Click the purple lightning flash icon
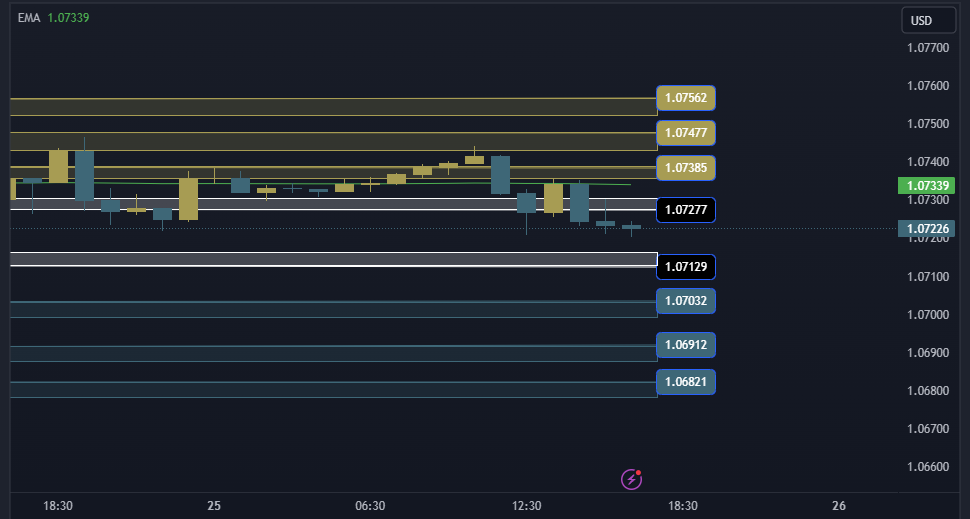970x519 pixels. 631,479
